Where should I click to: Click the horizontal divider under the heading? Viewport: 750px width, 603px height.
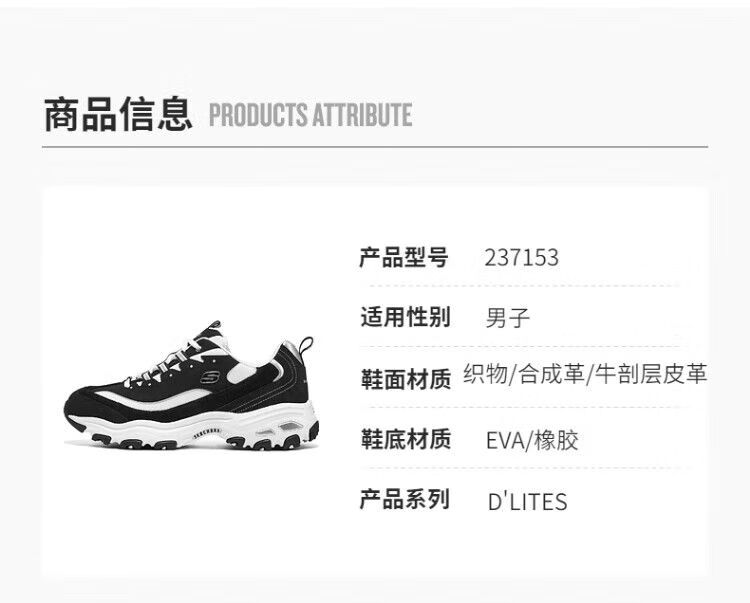click(x=375, y=147)
